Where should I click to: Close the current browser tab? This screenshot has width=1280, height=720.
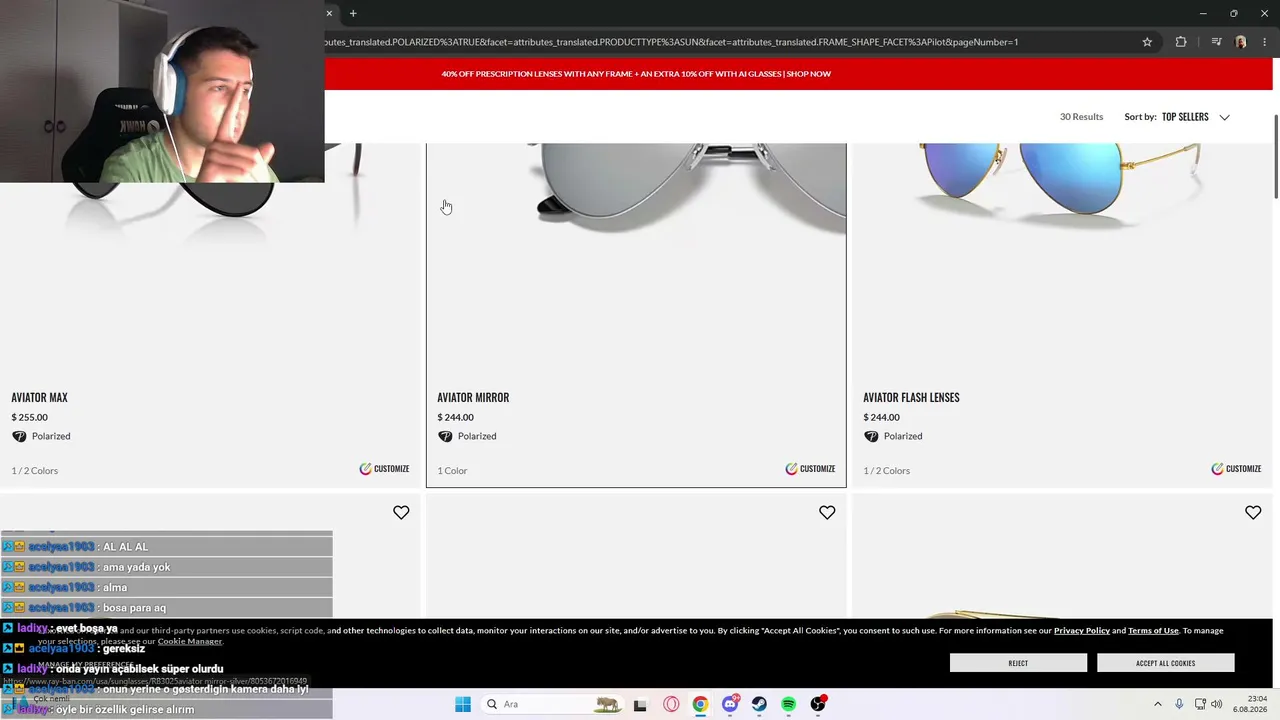click(329, 13)
